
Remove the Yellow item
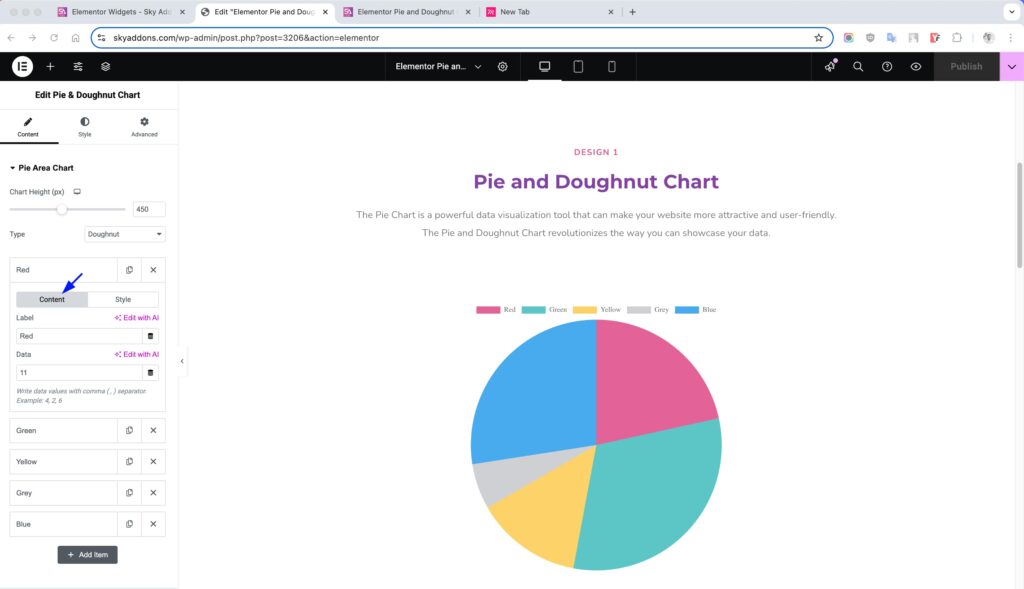click(153, 462)
